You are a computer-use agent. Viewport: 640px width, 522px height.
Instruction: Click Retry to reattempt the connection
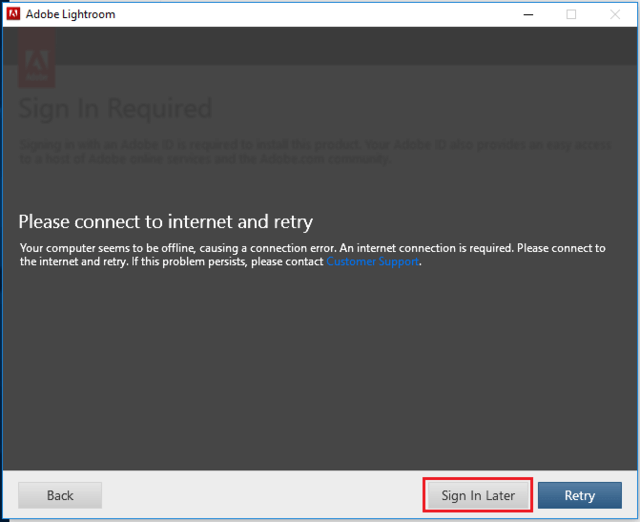(579, 495)
